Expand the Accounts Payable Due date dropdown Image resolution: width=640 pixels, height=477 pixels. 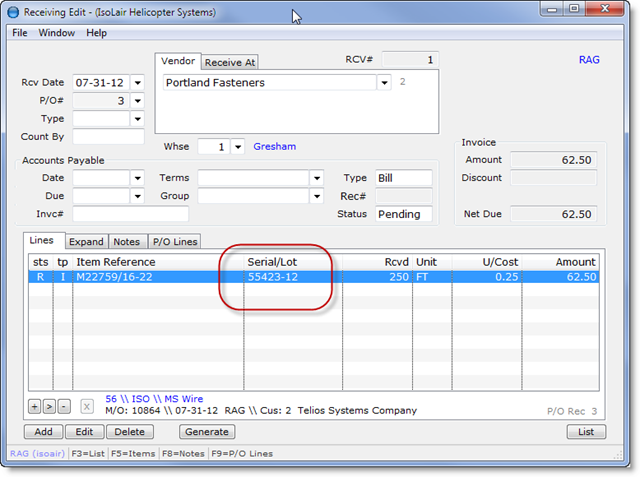point(137,196)
